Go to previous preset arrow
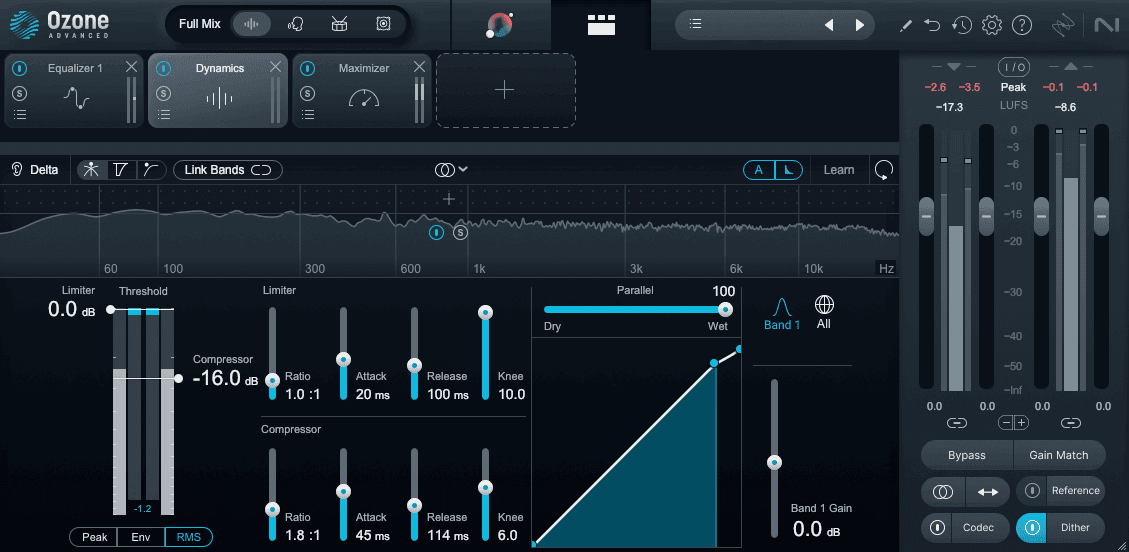The width and height of the screenshot is (1129, 552). tap(829, 25)
